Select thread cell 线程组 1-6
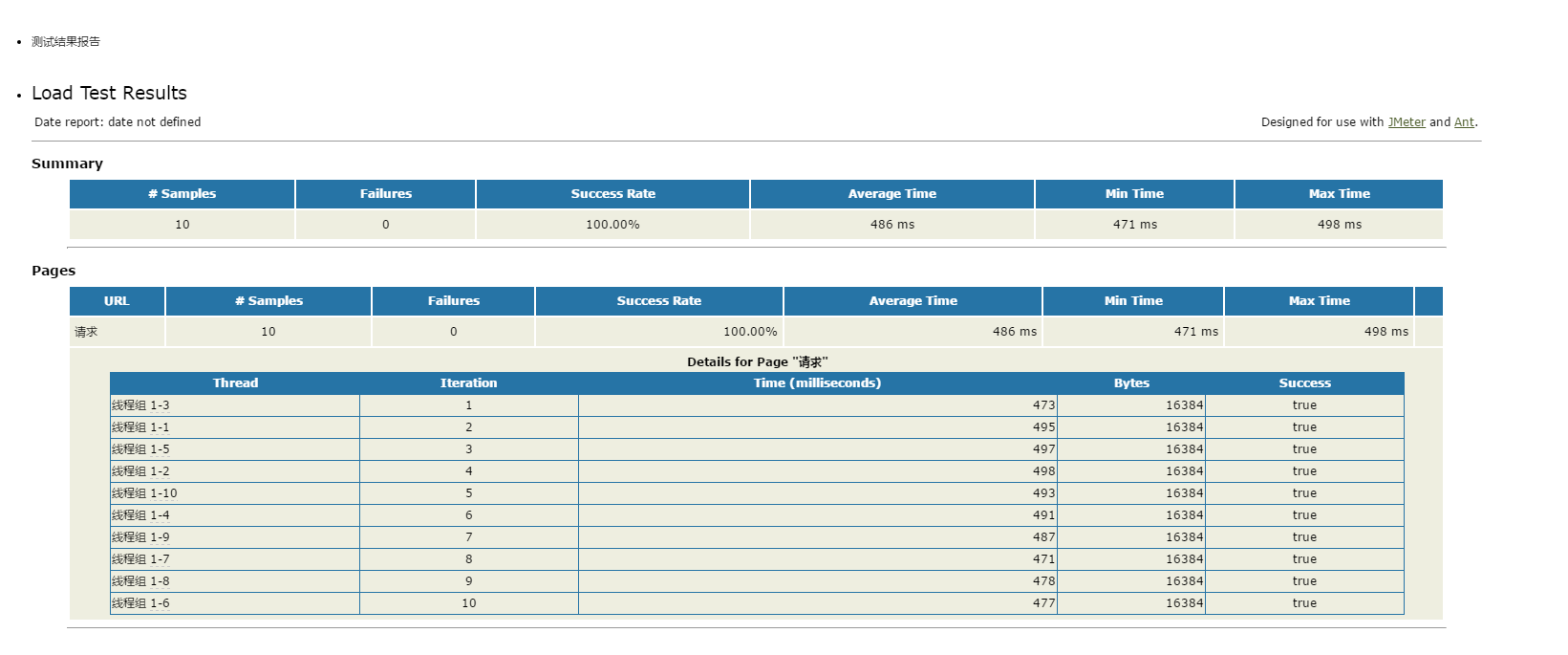Image resolution: width=1568 pixels, height=655 pixels. click(x=235, y=603)
